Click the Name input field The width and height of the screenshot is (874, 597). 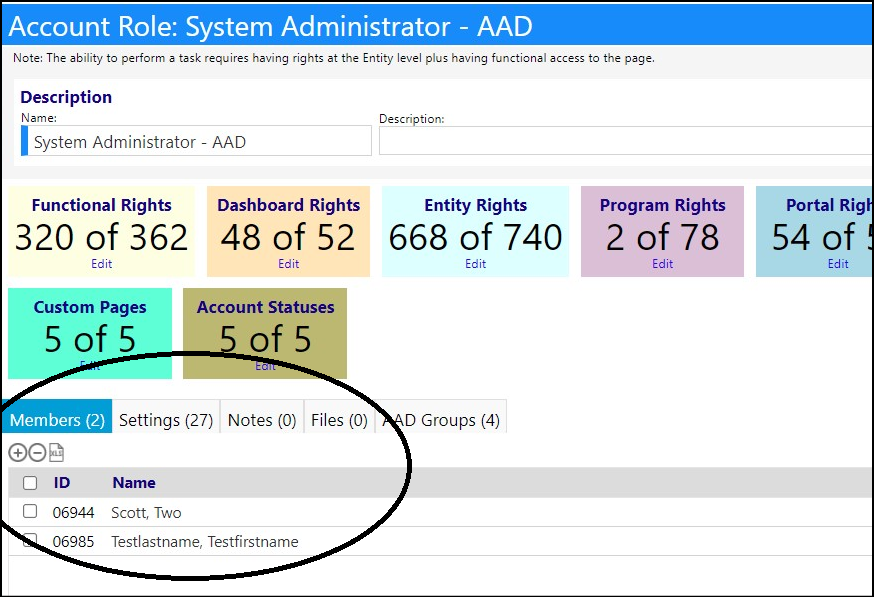coord(196,141)
